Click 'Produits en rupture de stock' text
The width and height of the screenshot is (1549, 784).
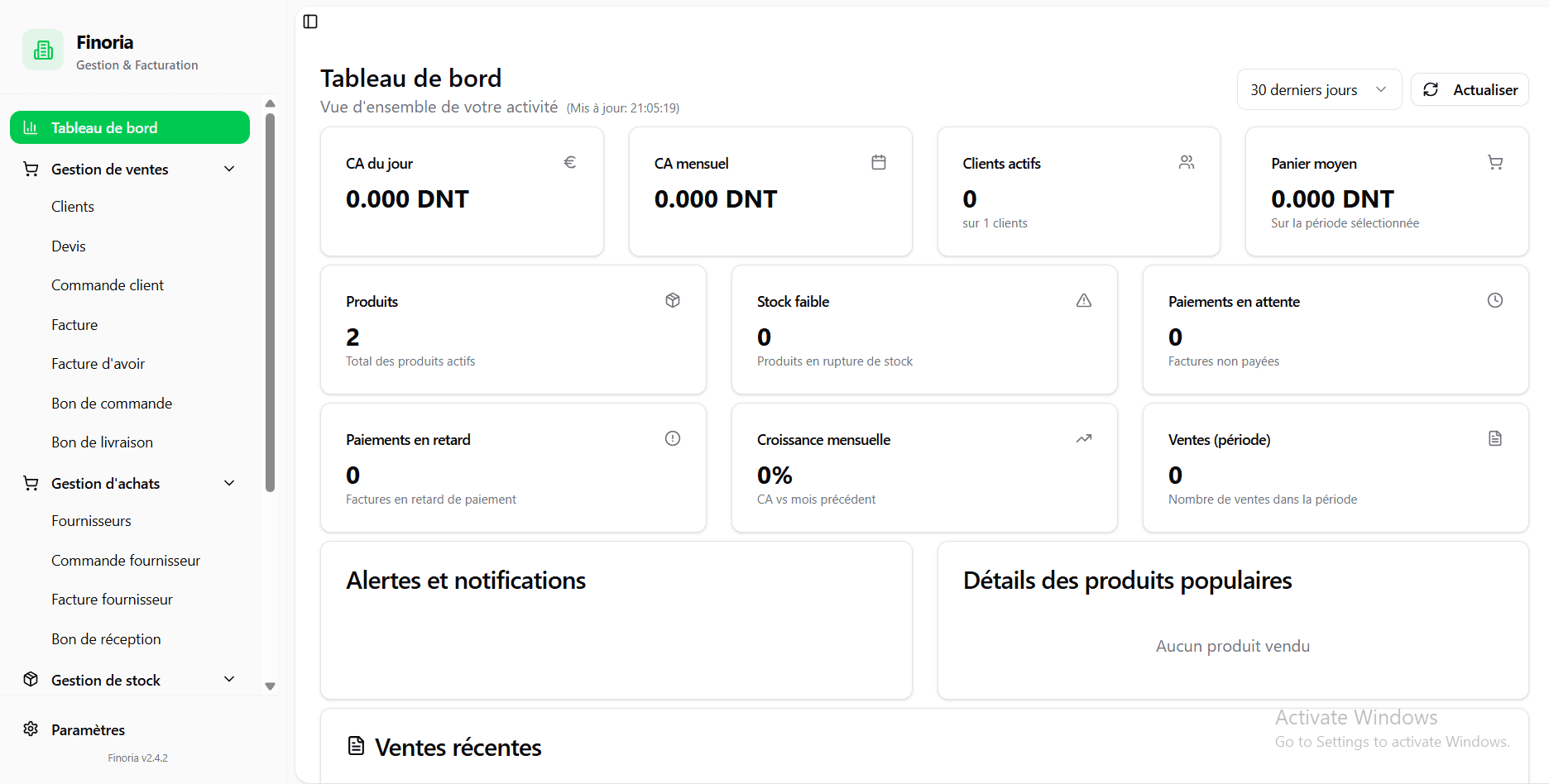835,361
